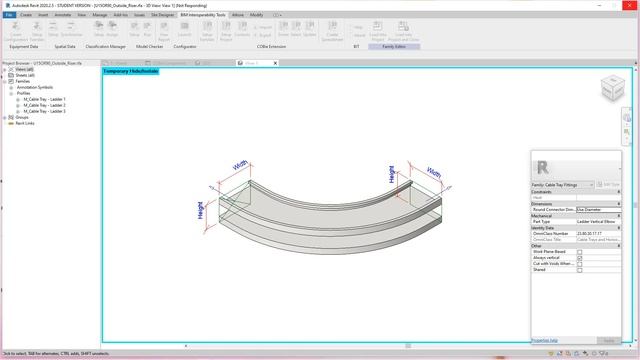Select the Revit Links tree item
This screenshot has height=360, width=640.
(25, 123)
